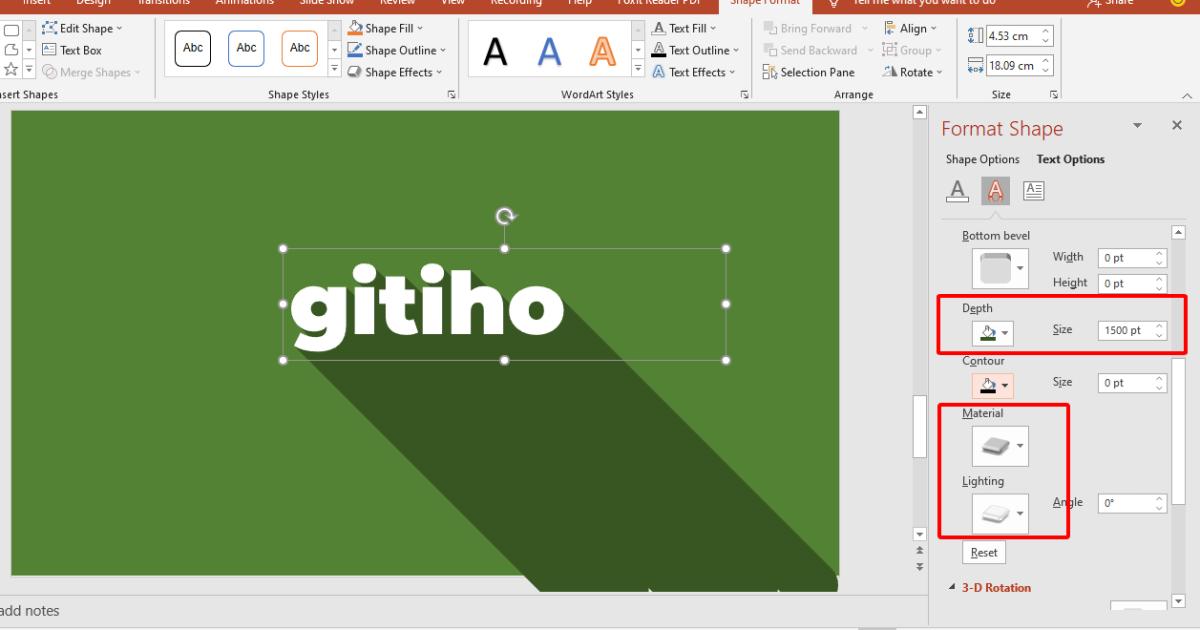Expand the Insert Shapes gallery
The width and height of the screenshot is (1200, 630).
(28, 72)
